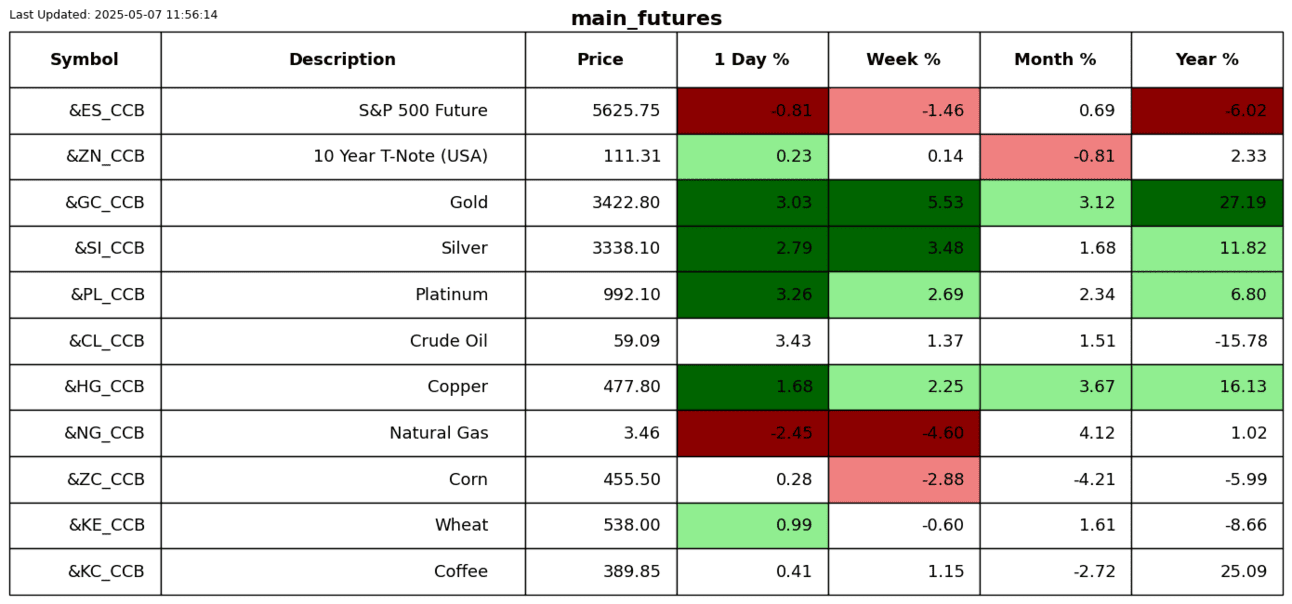The width and height of the screenshot is (1292, 604).
Task: Click the &NG_CCB symbol cell
Action: (x=105, y=433)
